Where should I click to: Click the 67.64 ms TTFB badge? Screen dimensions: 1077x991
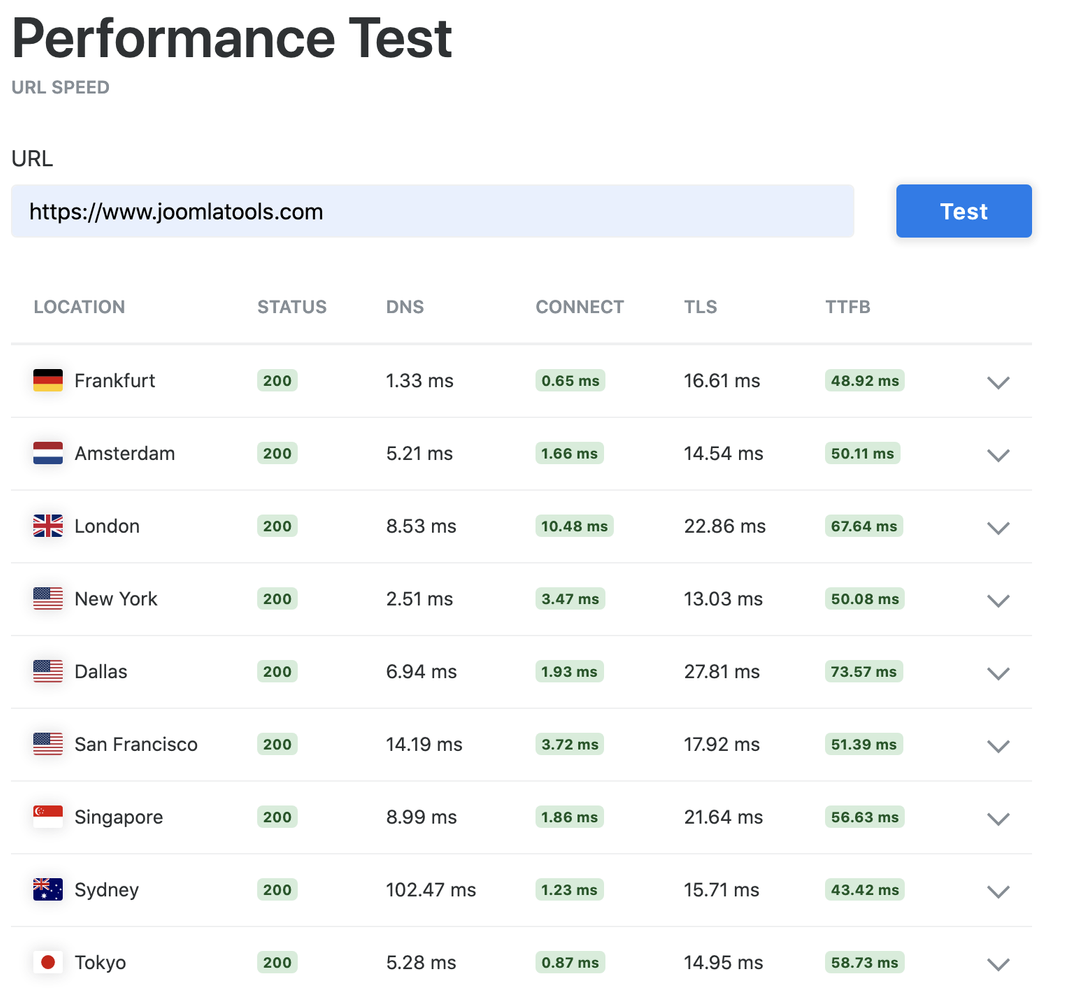click(864, 526)
